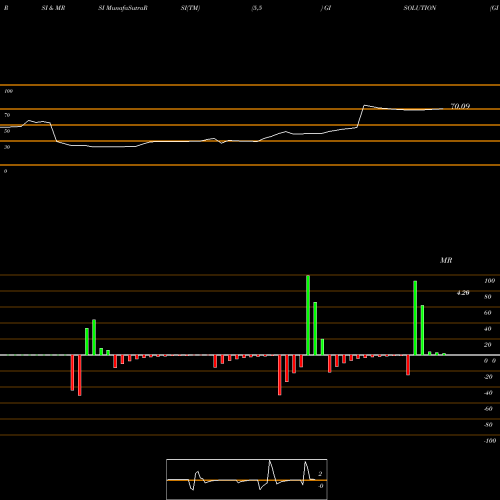The width and height of the screenshot is (500, 500).
Task: Click the MR panel title label
Action: coord(446,260)
